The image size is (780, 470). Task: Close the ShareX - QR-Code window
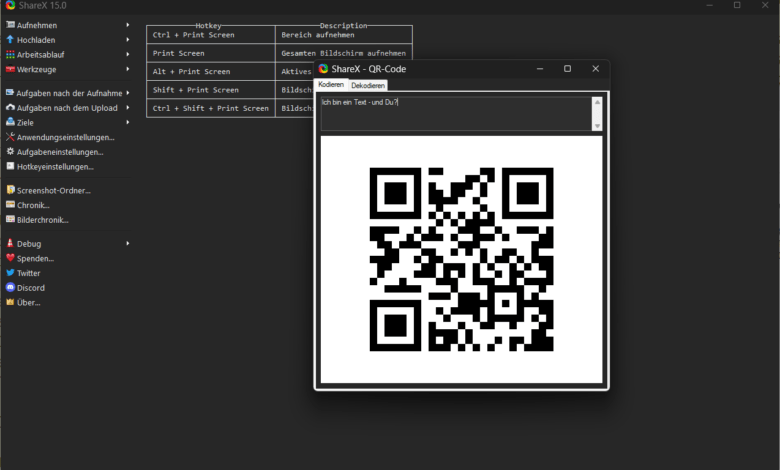(595, 69)
